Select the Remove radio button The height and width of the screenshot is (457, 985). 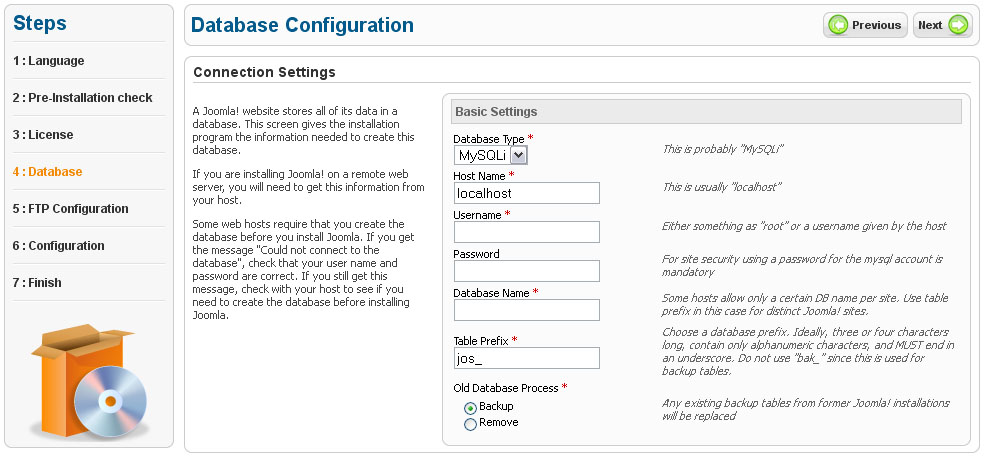click(470, 423)
